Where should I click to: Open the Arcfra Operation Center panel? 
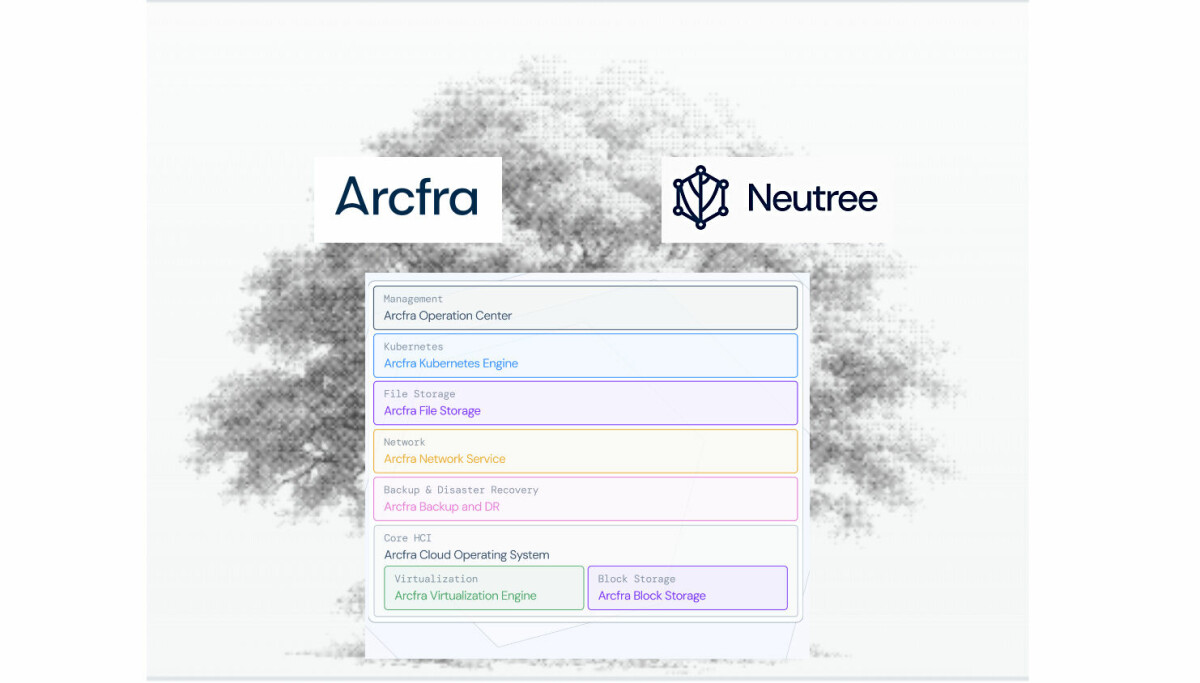pos(585,307)
